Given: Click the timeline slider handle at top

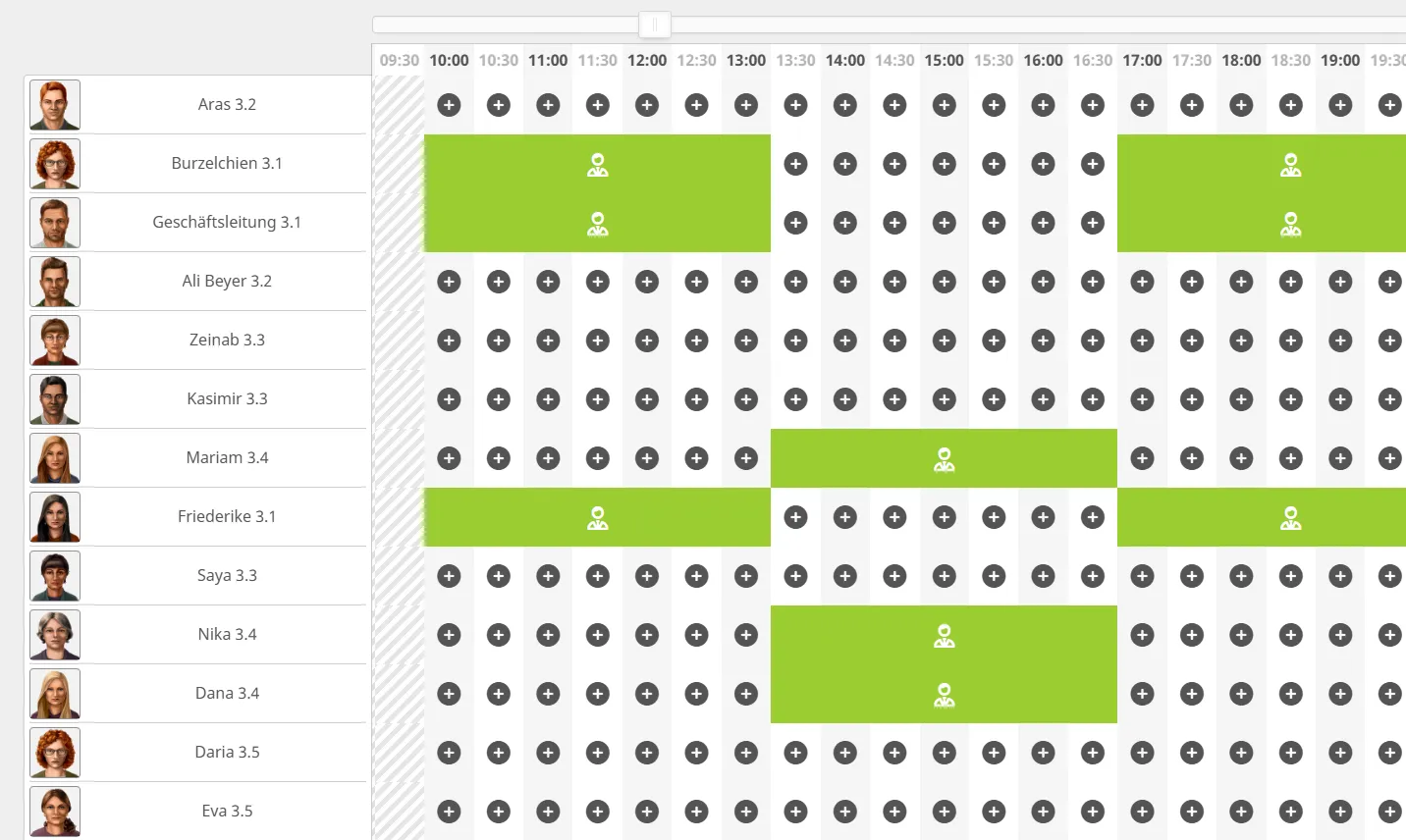Looking at the screenshot, I should (655, 25).
